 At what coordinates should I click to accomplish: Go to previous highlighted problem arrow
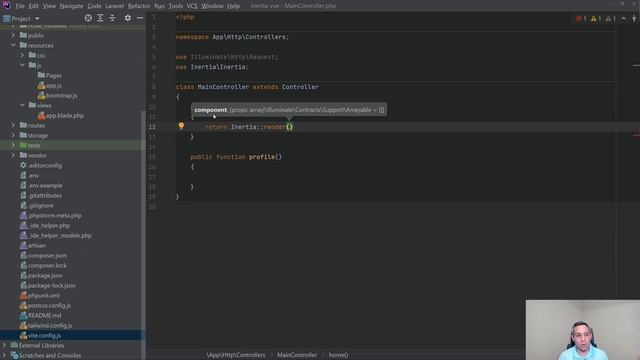tap(623, 18)
